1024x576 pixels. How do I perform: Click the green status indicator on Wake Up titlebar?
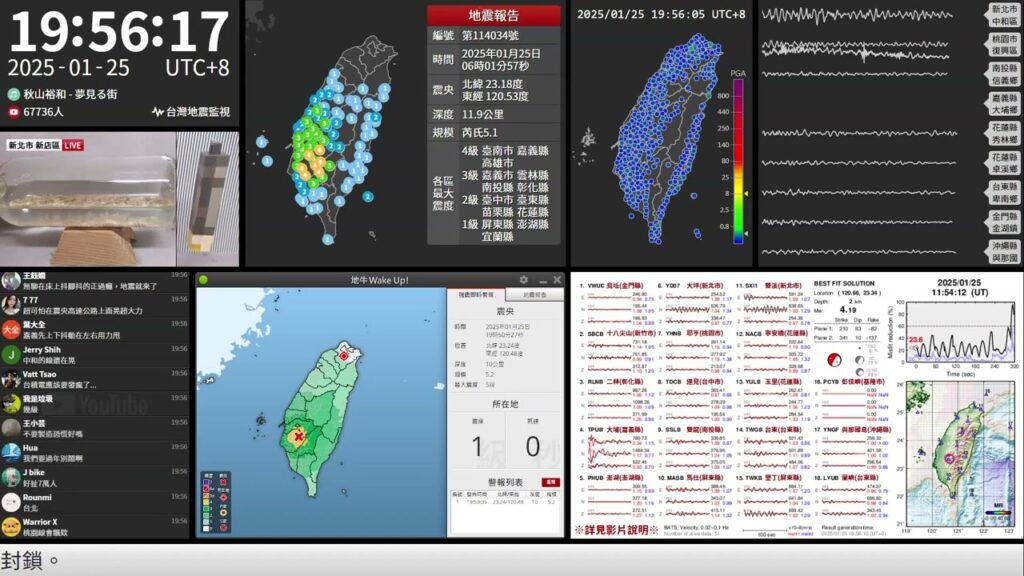(x=204, y=279)
